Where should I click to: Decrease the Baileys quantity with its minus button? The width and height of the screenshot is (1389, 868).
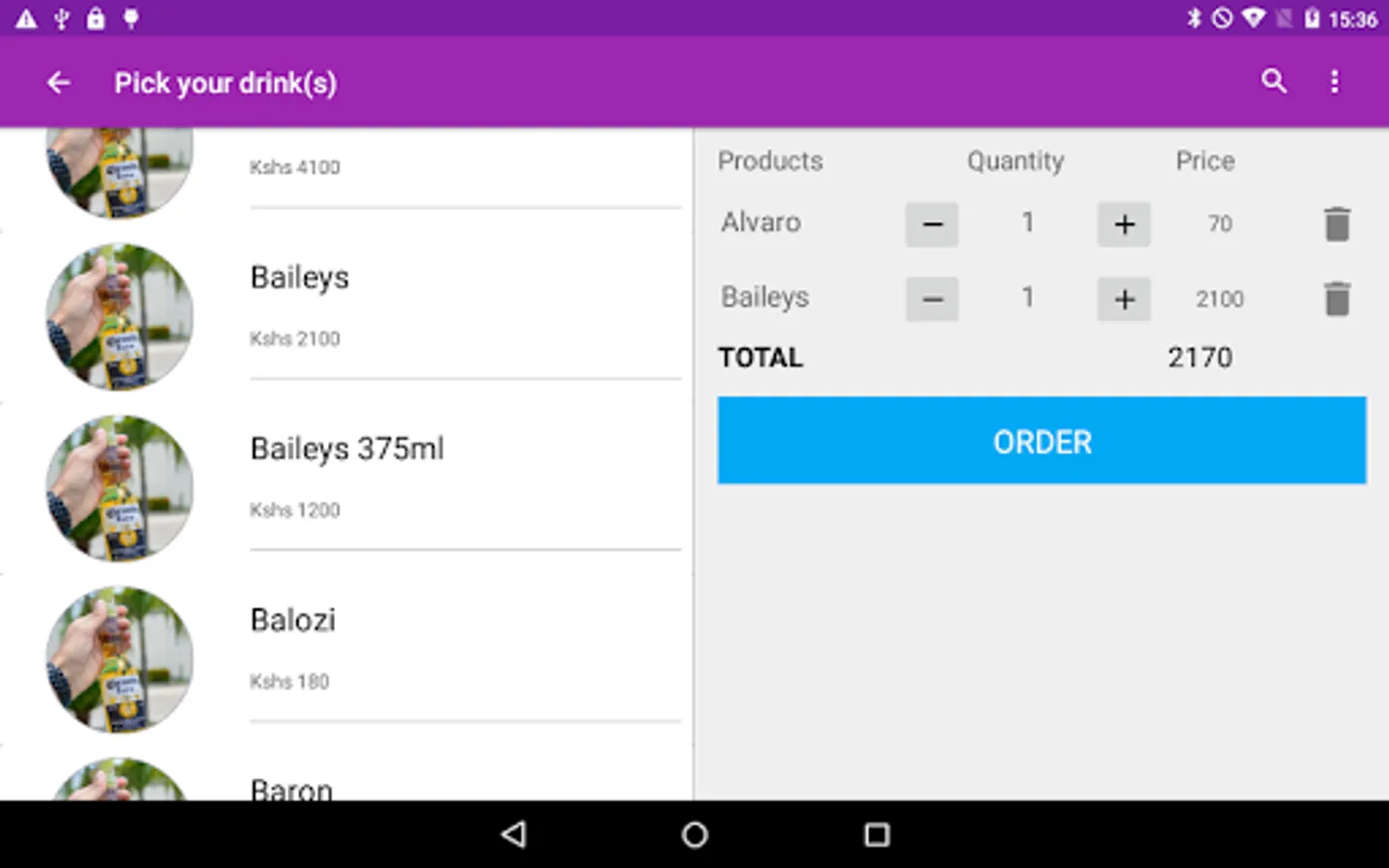pos(932,299)
